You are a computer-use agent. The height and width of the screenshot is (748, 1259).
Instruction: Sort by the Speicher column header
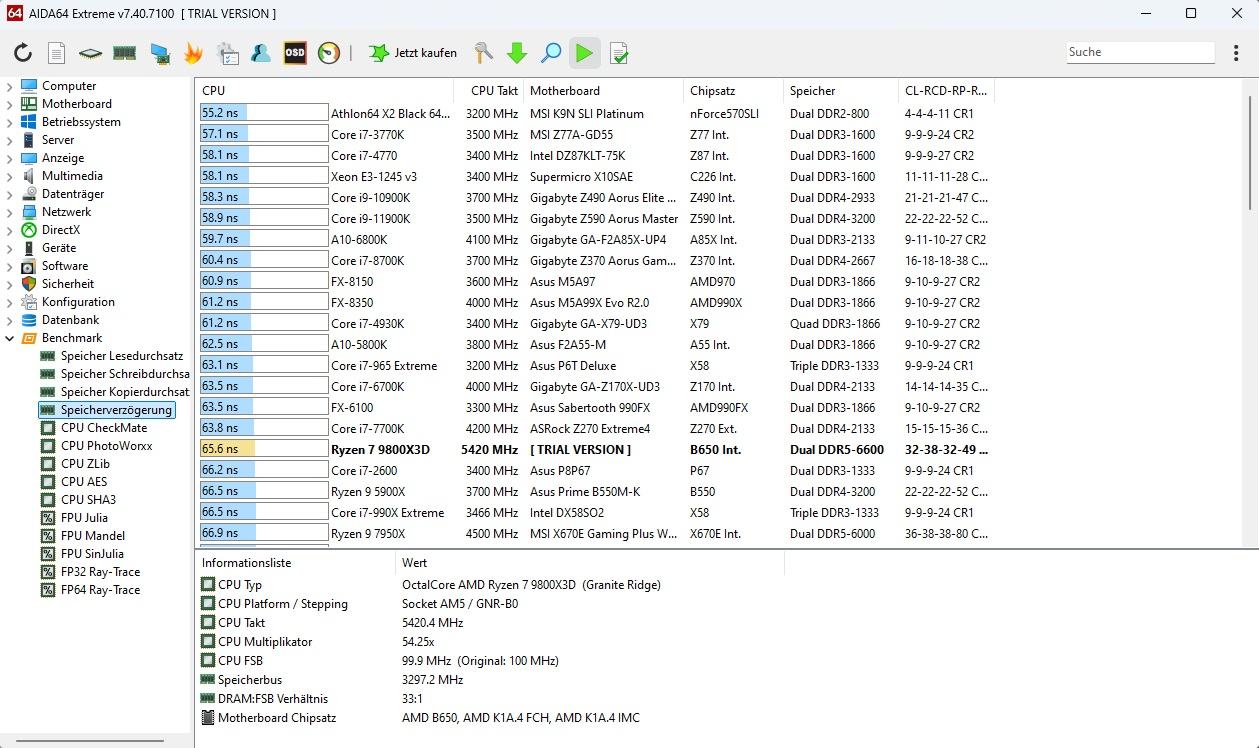[x=840, y=90]
